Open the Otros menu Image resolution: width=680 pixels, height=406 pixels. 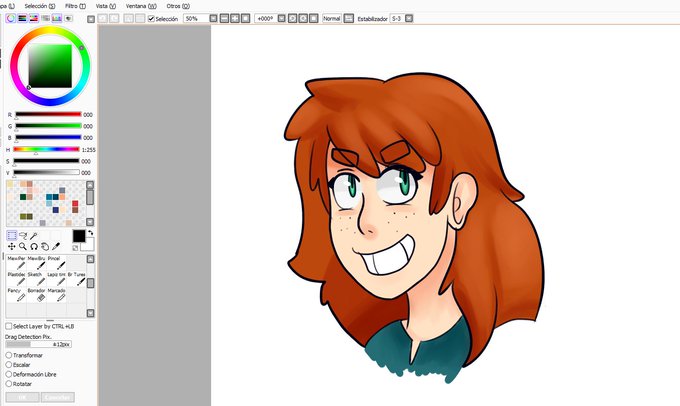click(x=178, y=6)
